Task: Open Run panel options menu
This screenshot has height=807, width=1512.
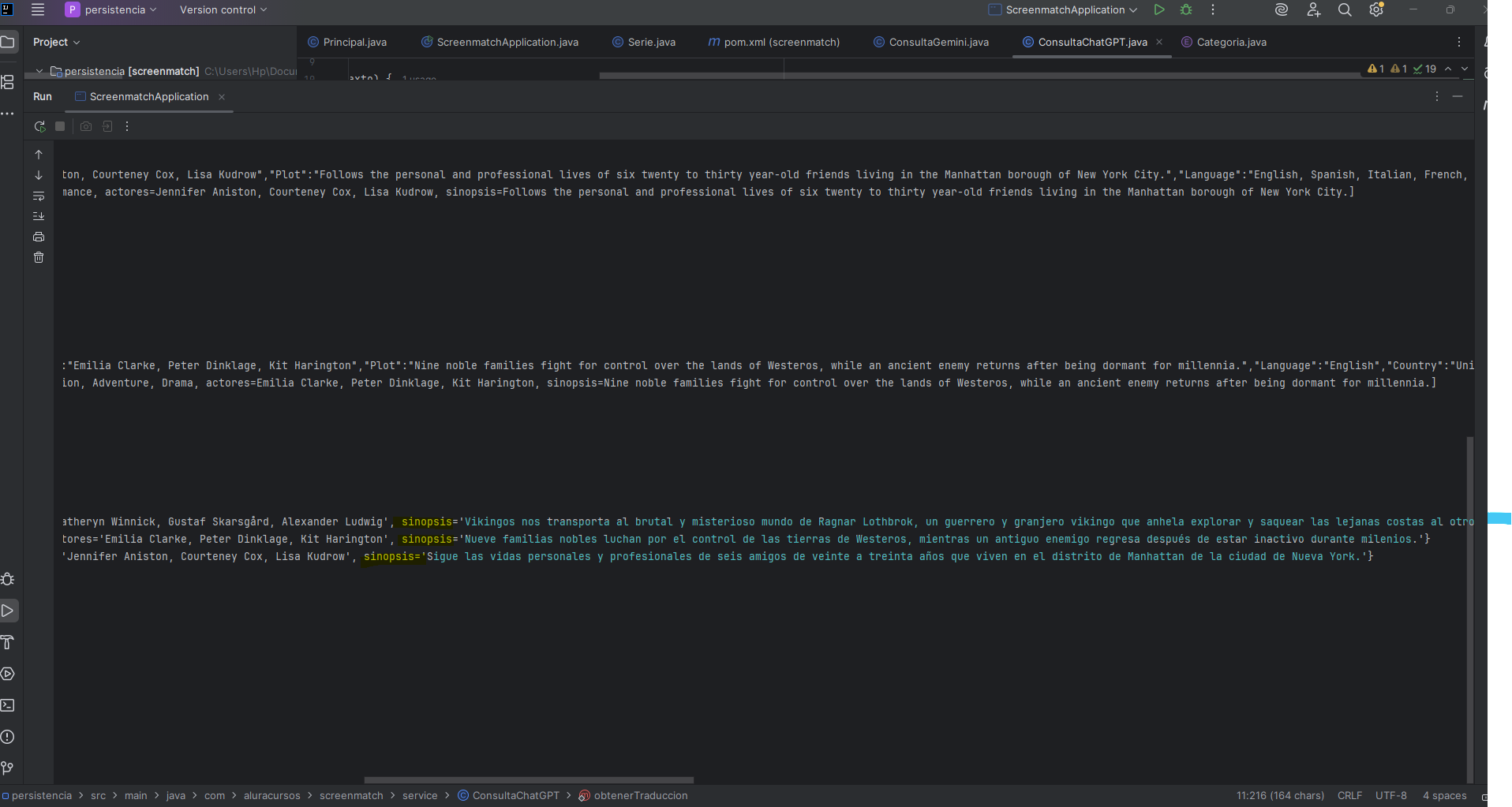Action: (x=1436, y=97)
